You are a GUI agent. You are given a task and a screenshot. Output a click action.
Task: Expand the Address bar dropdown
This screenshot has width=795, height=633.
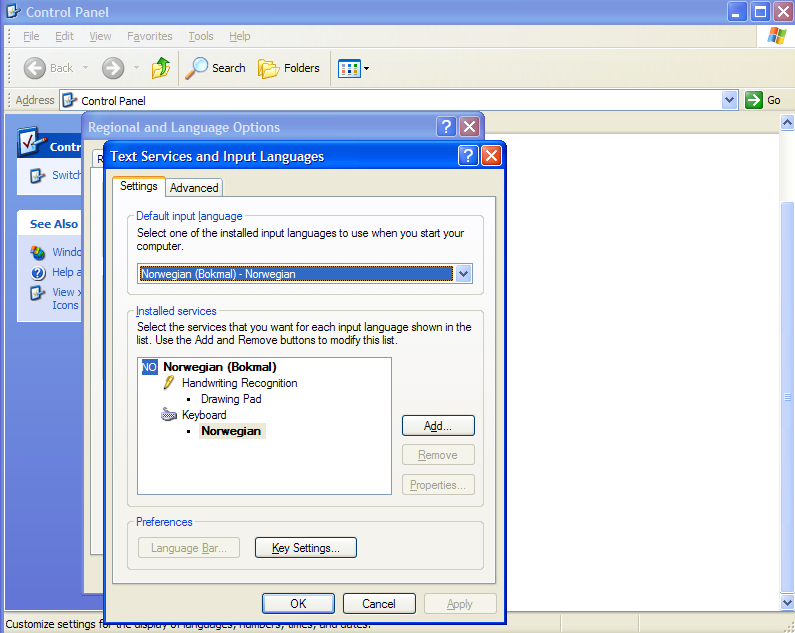click(x=729, y=100)
